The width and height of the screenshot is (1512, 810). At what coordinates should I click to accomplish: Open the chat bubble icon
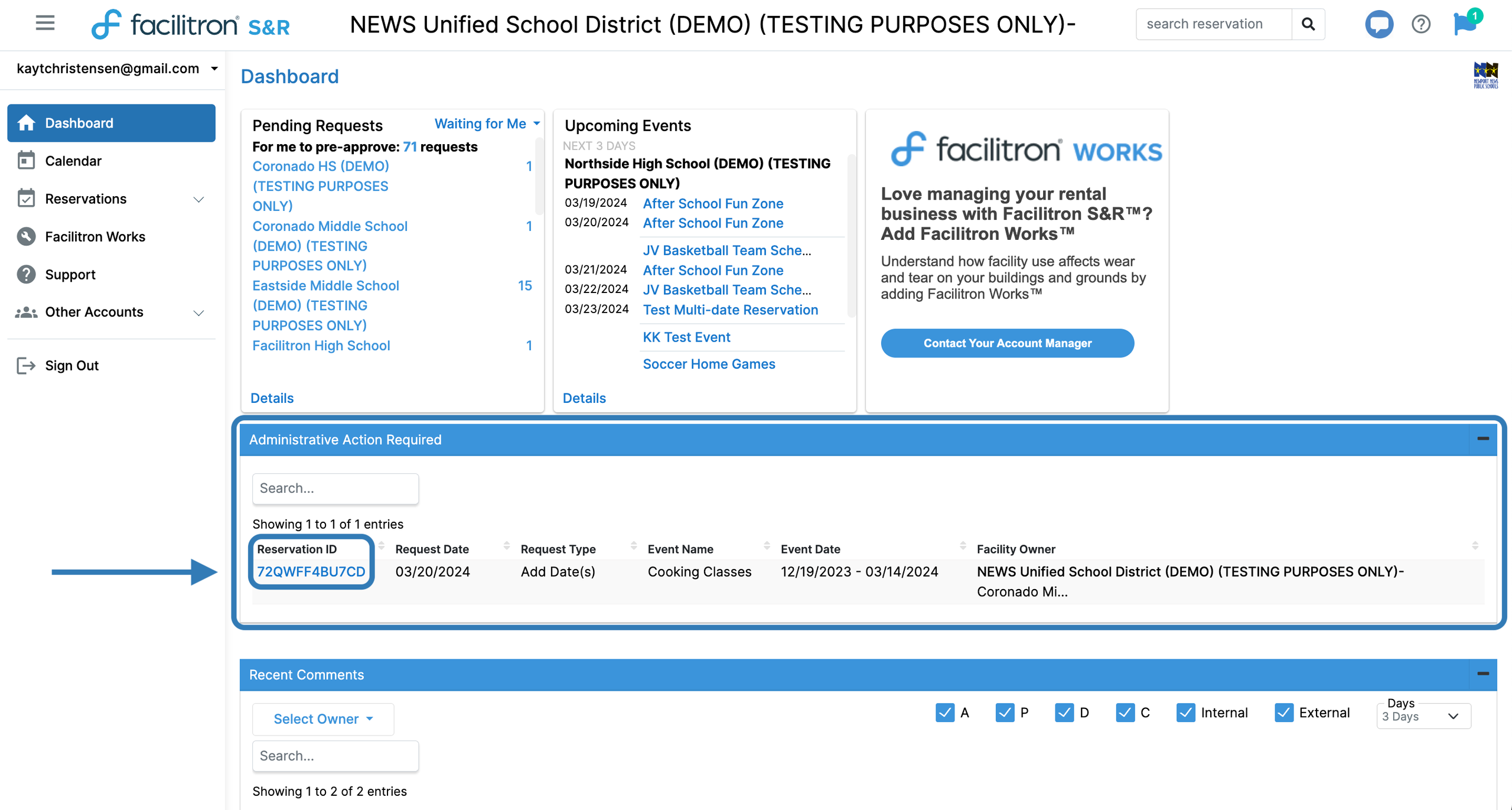pyautogui.click(x=1379, y=24)
